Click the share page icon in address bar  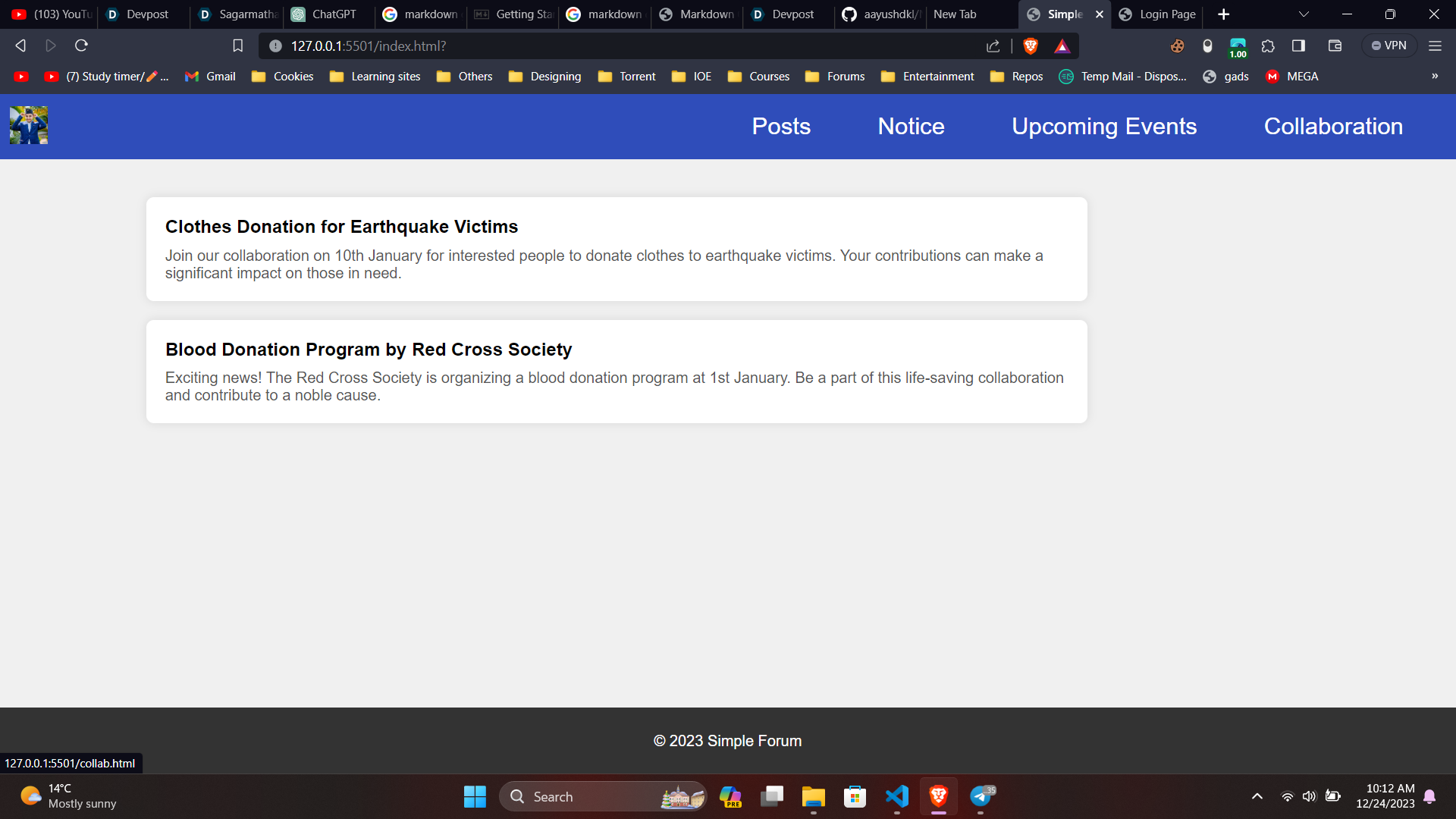coord(993,46)
